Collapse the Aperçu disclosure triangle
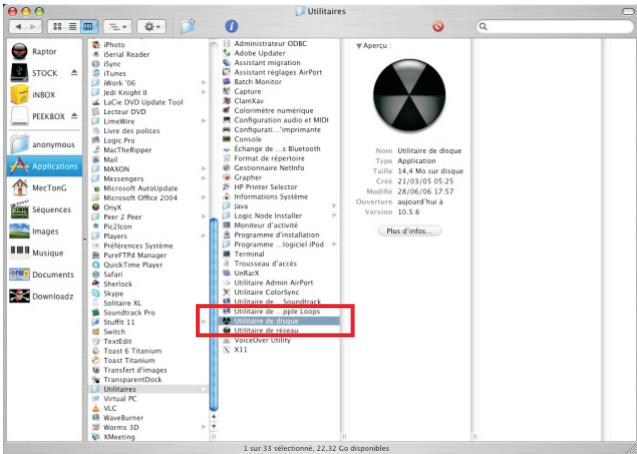This screenshot has width=637, height=454. pyautogui.click(x=359, y=46)
